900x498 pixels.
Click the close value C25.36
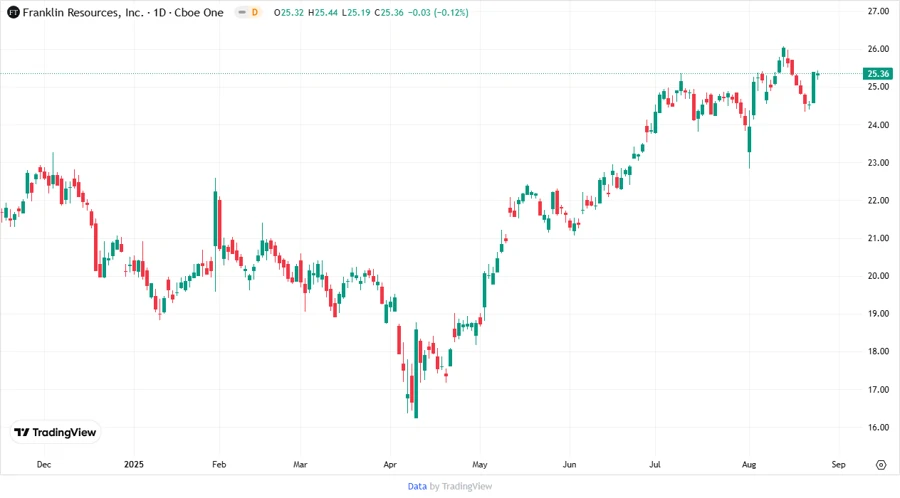coord(389,13)
